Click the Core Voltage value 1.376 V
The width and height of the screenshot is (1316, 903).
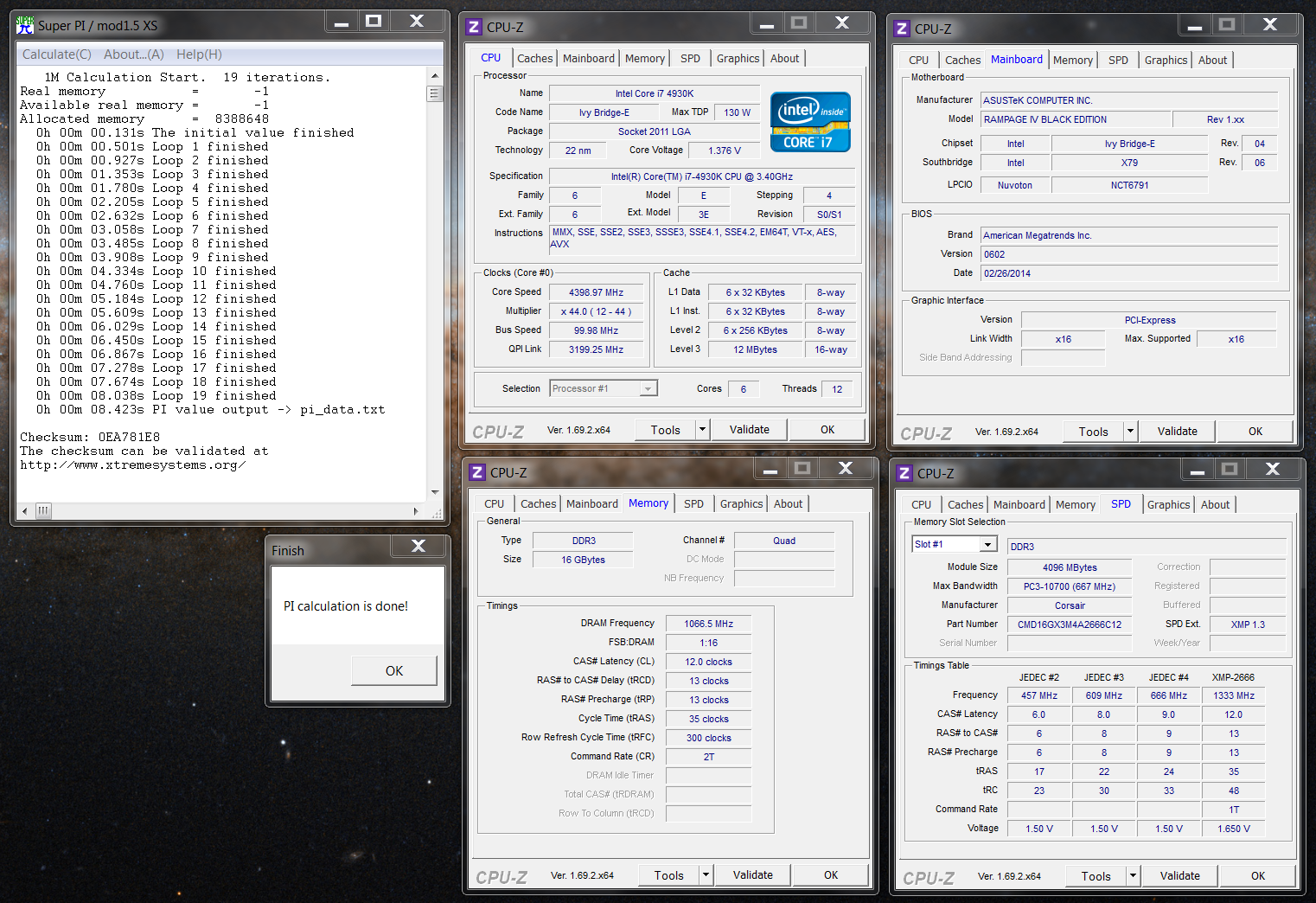click(x=725, y=150)
